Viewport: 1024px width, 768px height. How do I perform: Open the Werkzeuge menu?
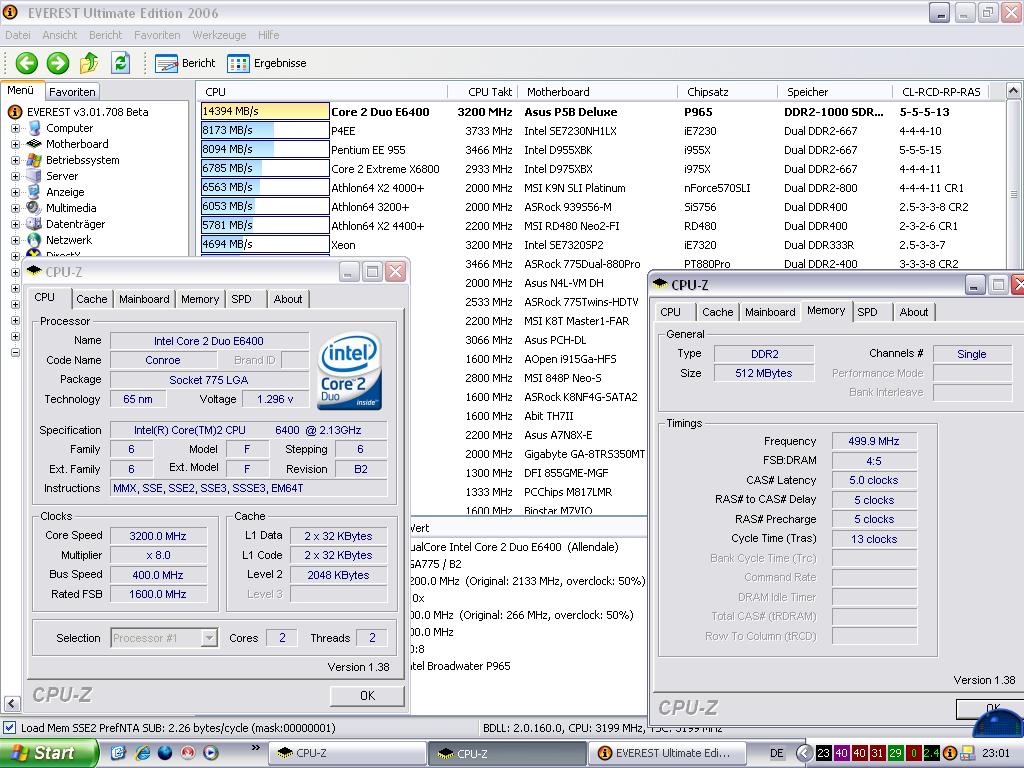pyautogui.click(x=219, y=35)
